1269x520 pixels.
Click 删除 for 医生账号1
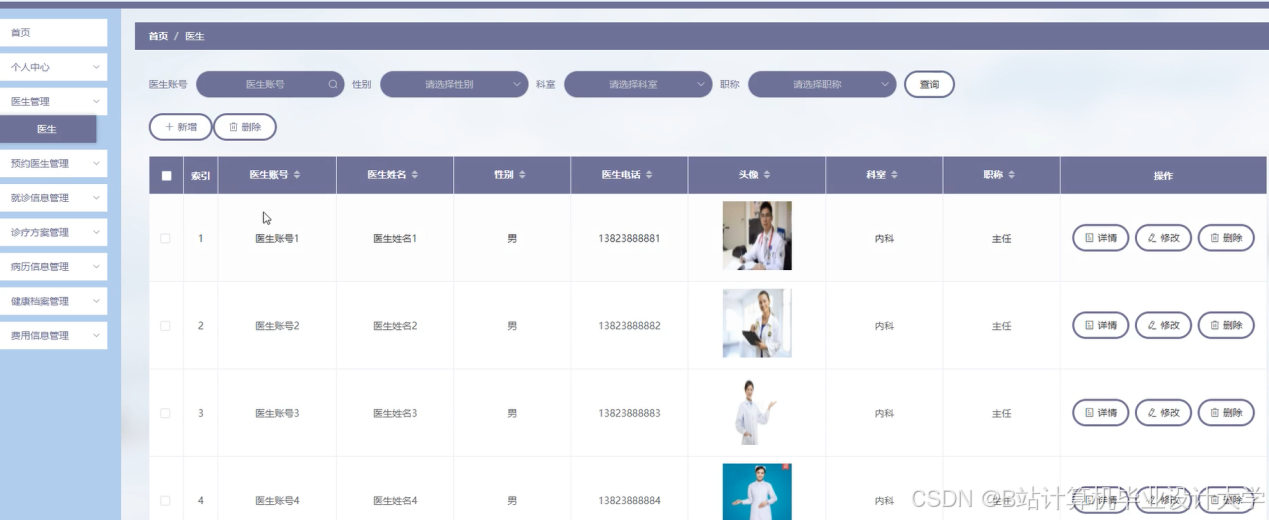[x=1226, y=238]
